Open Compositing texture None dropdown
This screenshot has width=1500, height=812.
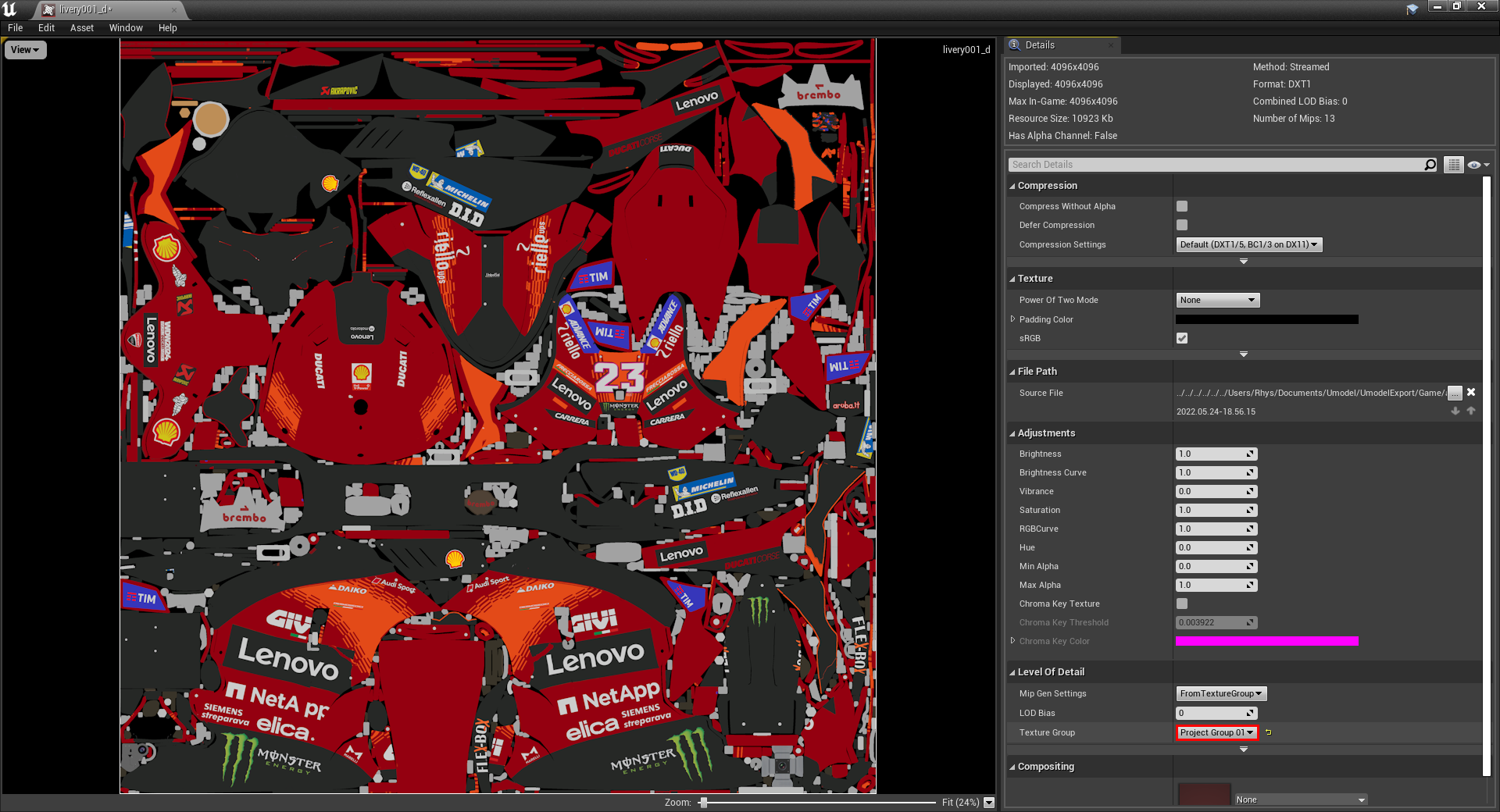tap(1301, 800)
